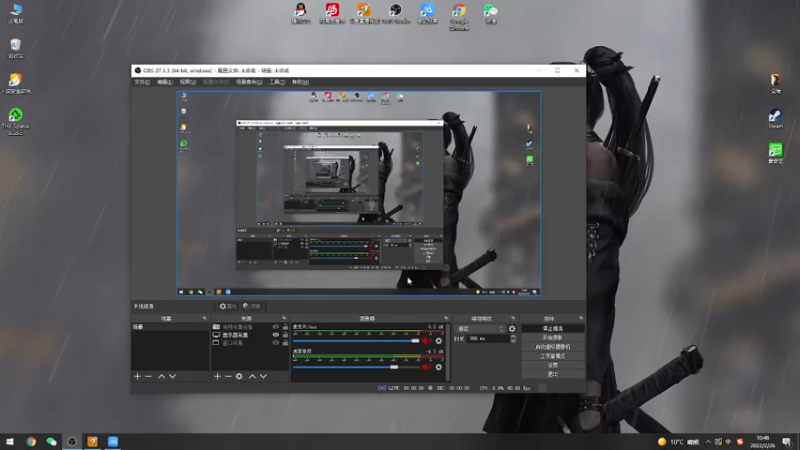Remove the selected scene with minus icon
This screenshot has width=800, height=450.
148,377
